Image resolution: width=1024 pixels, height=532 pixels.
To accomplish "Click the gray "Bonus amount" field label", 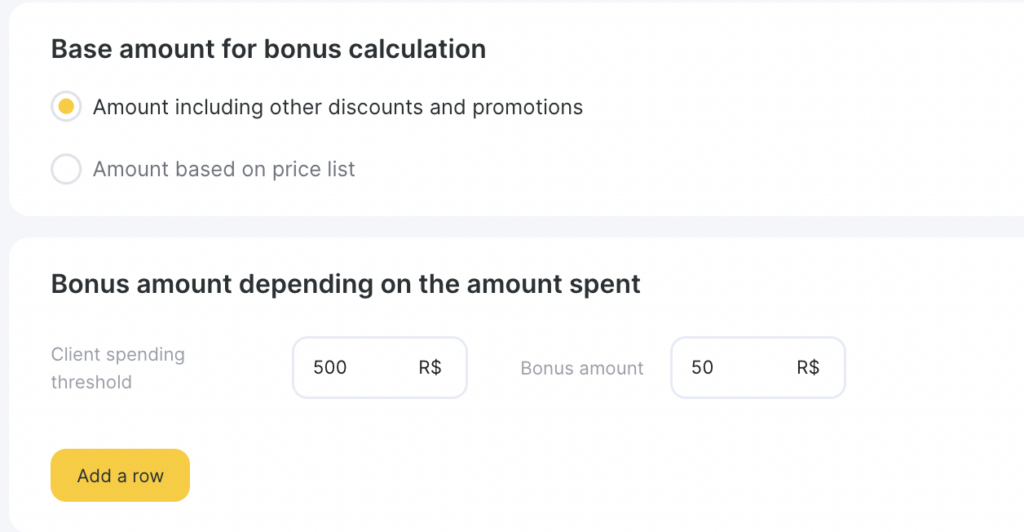I will 582,369.
